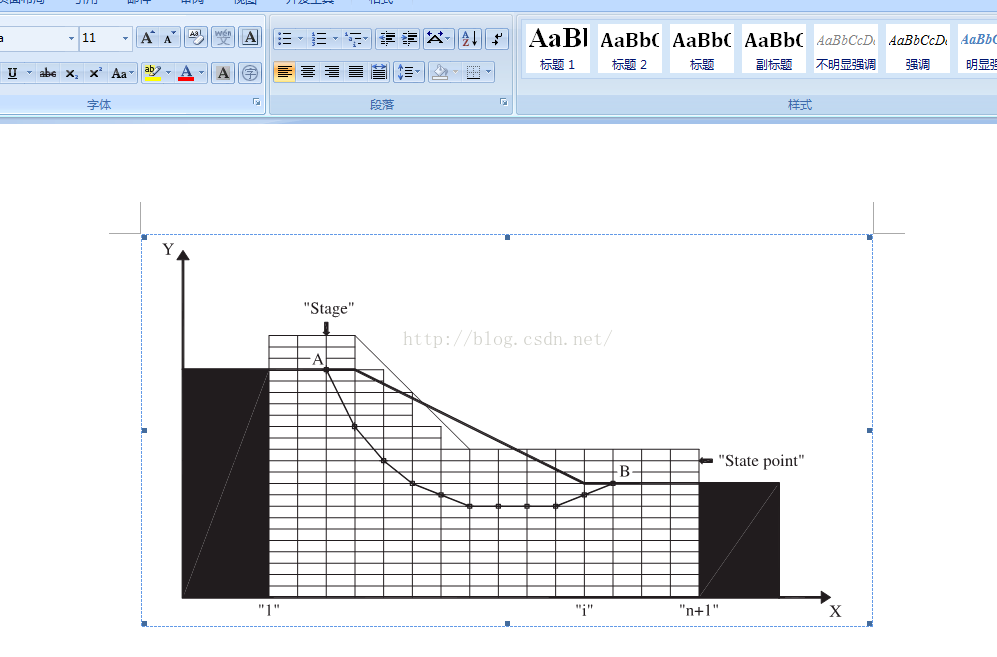Toggle underline formatting
The image size is (997, 657).
point(12,73)
